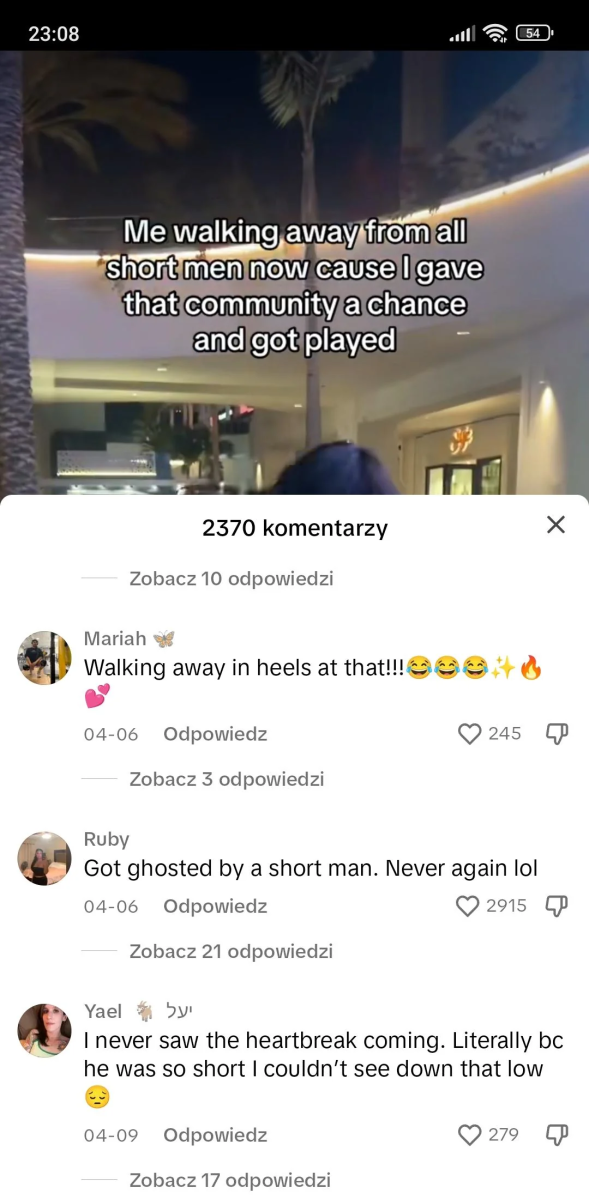Show 'Zobacz 17 odpowiedzi' under Yael
The height and width of the screenshot is (1200, 589).
click(x=230, y=1180)
